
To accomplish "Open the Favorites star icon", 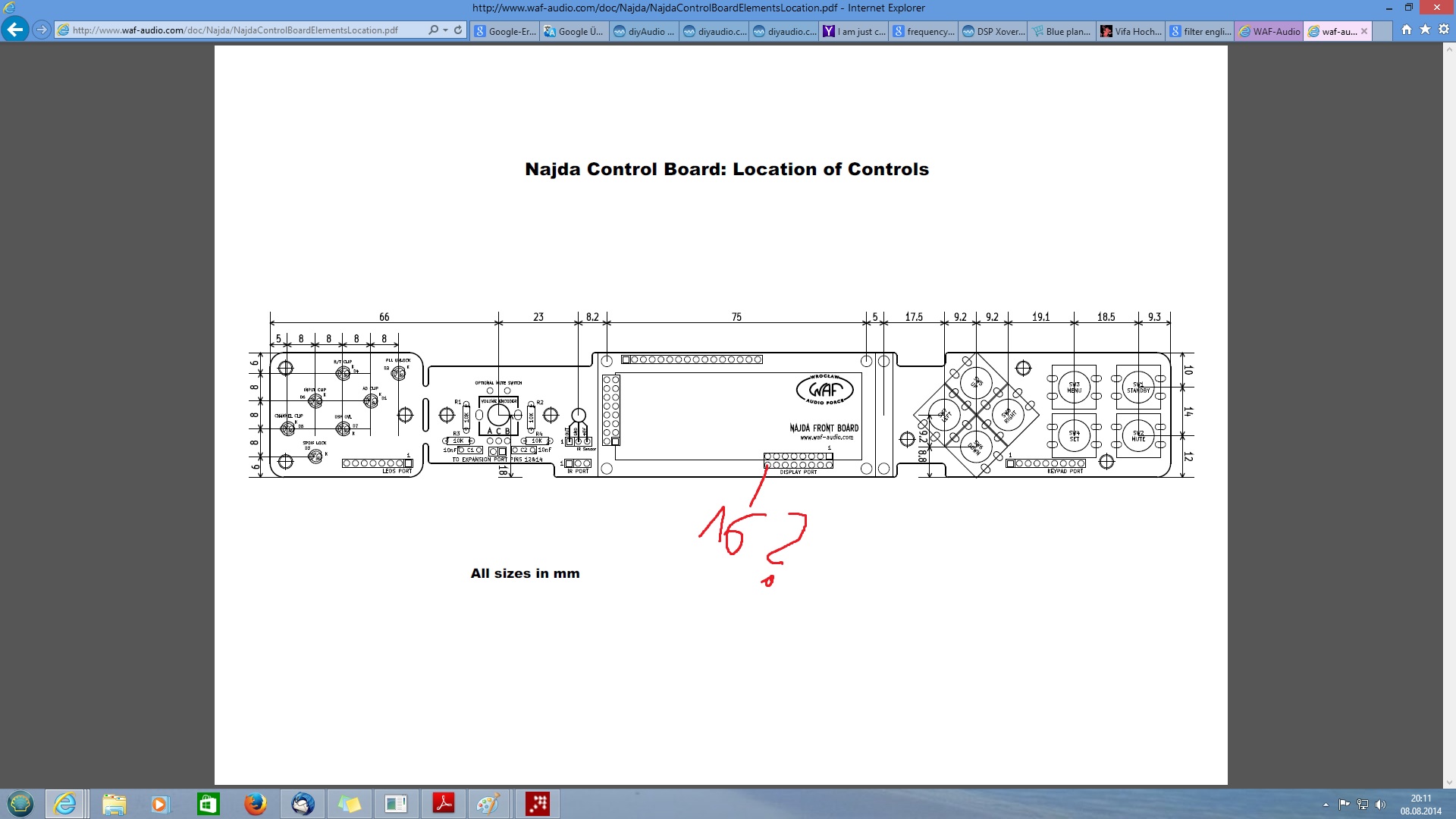I will [1425, 30].
